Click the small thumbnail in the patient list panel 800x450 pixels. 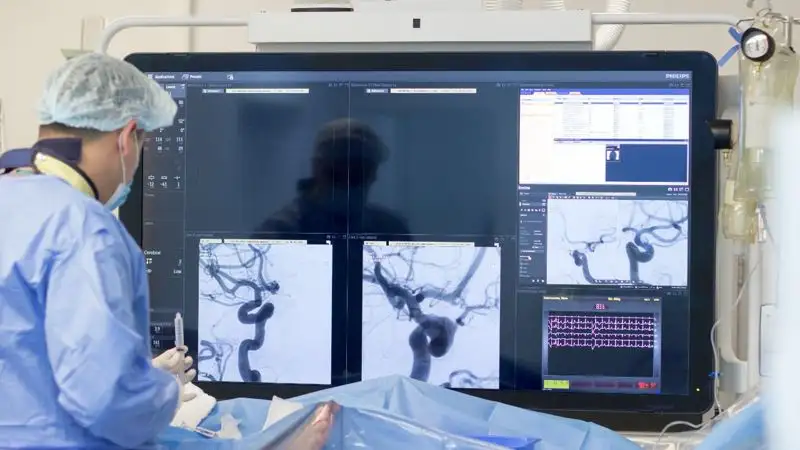(x=613, y=154)
